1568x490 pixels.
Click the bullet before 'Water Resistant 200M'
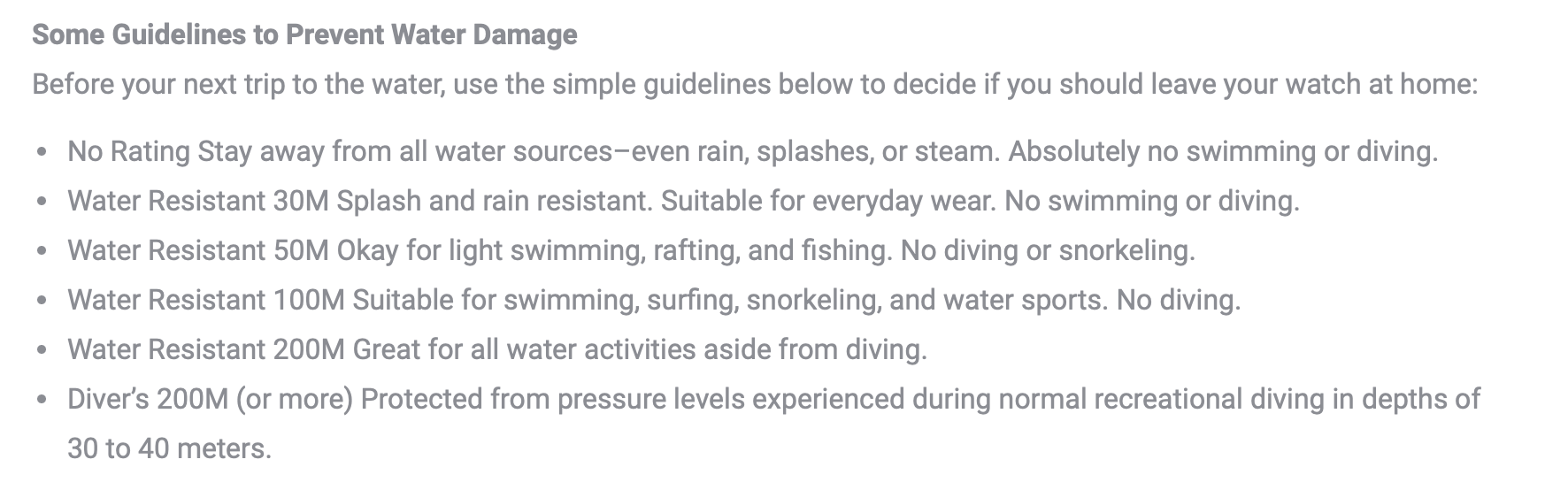(42, 350)
